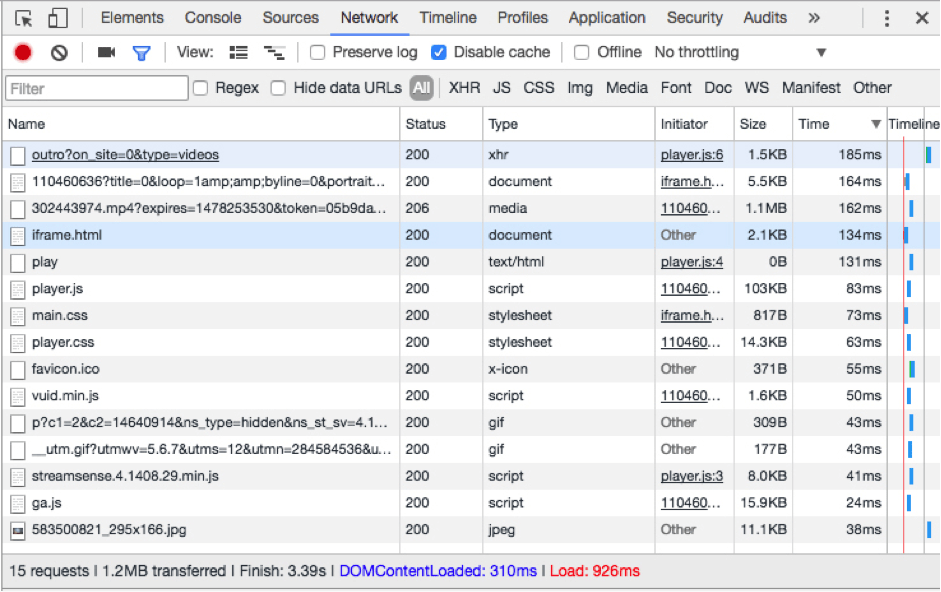
Task: Open the No throttling dropdown
Action: [x=740, y=52]
